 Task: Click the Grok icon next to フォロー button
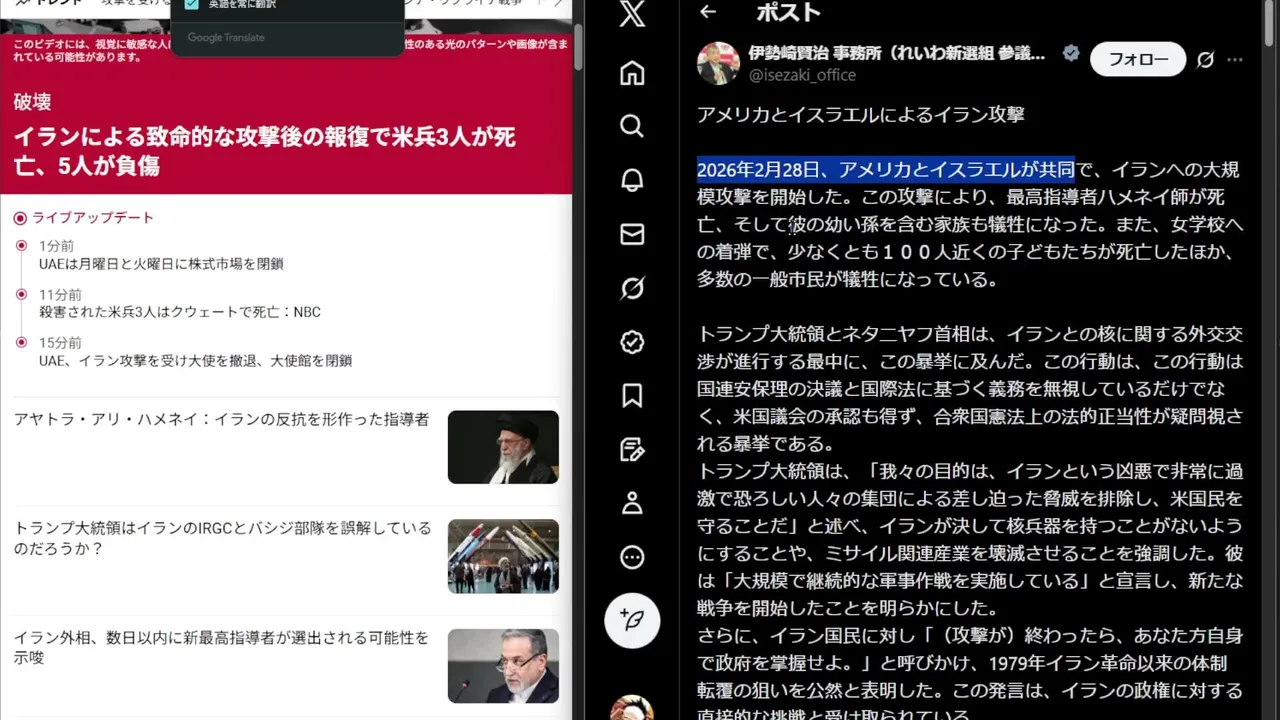[x=1206, y=60]
